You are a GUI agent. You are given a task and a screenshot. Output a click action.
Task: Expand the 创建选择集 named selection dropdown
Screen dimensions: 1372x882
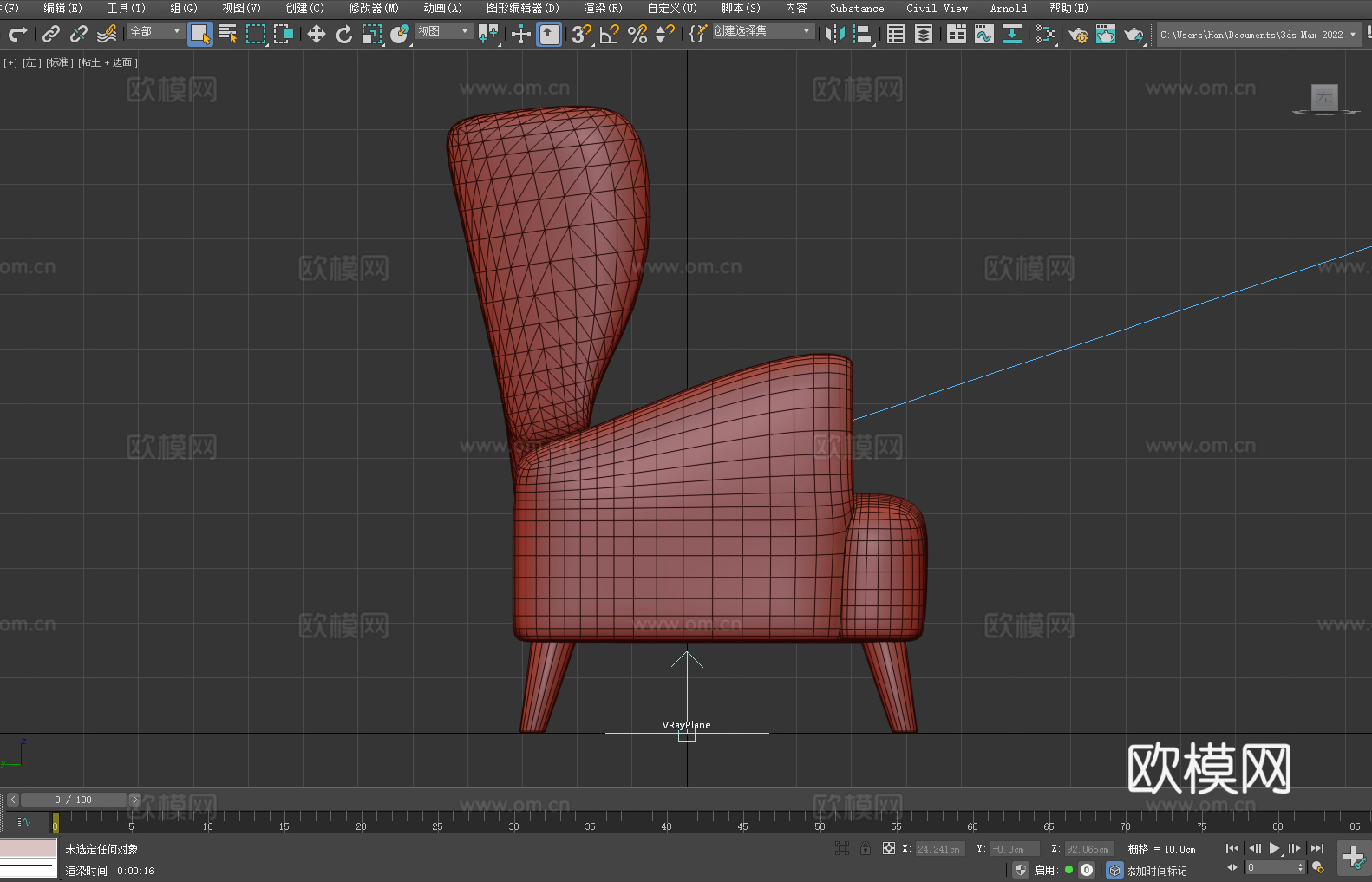[x=762, y=31]
